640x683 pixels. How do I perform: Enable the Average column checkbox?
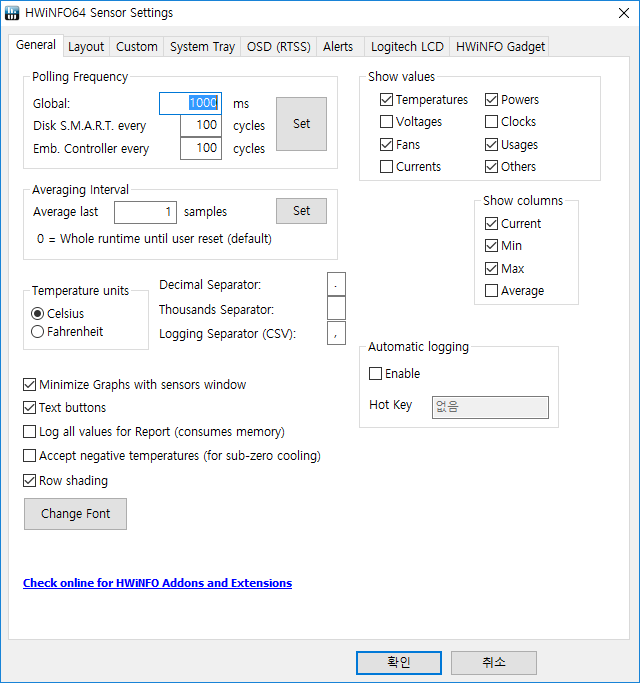coord(492,291)
